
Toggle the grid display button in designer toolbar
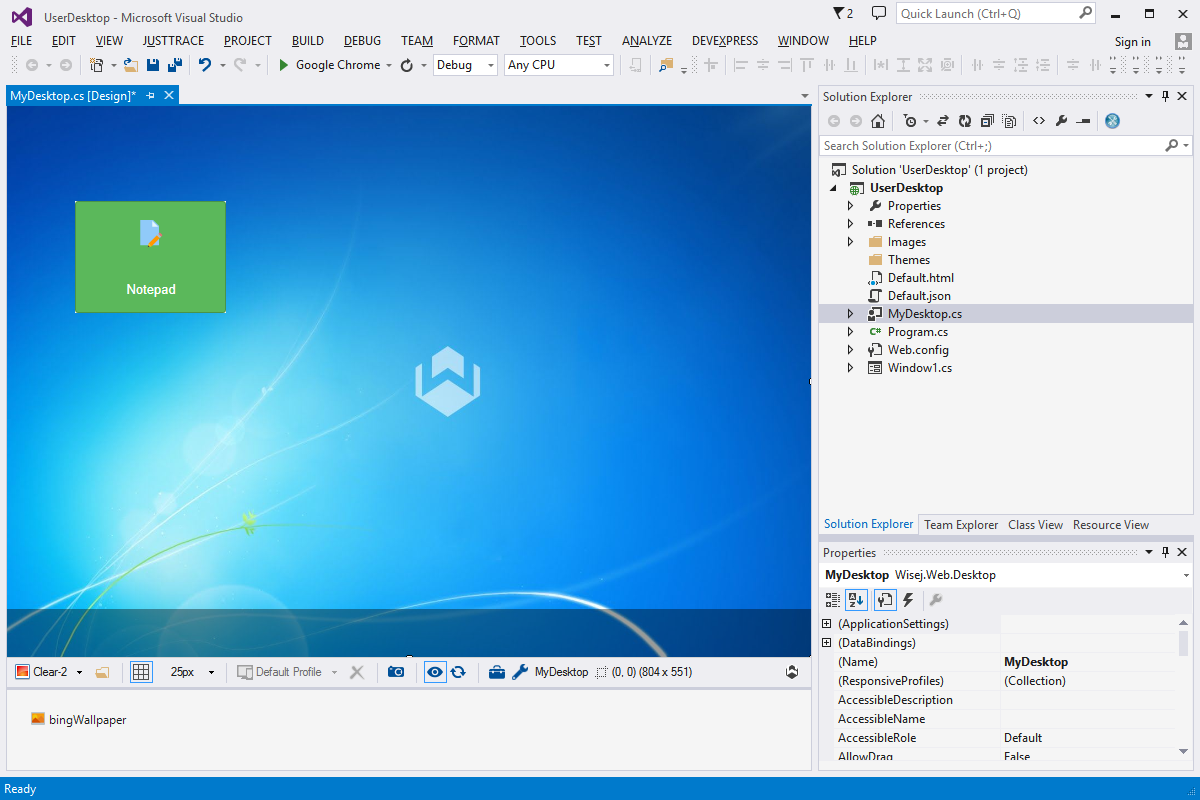pyautogui.click(x=141, y=672)
